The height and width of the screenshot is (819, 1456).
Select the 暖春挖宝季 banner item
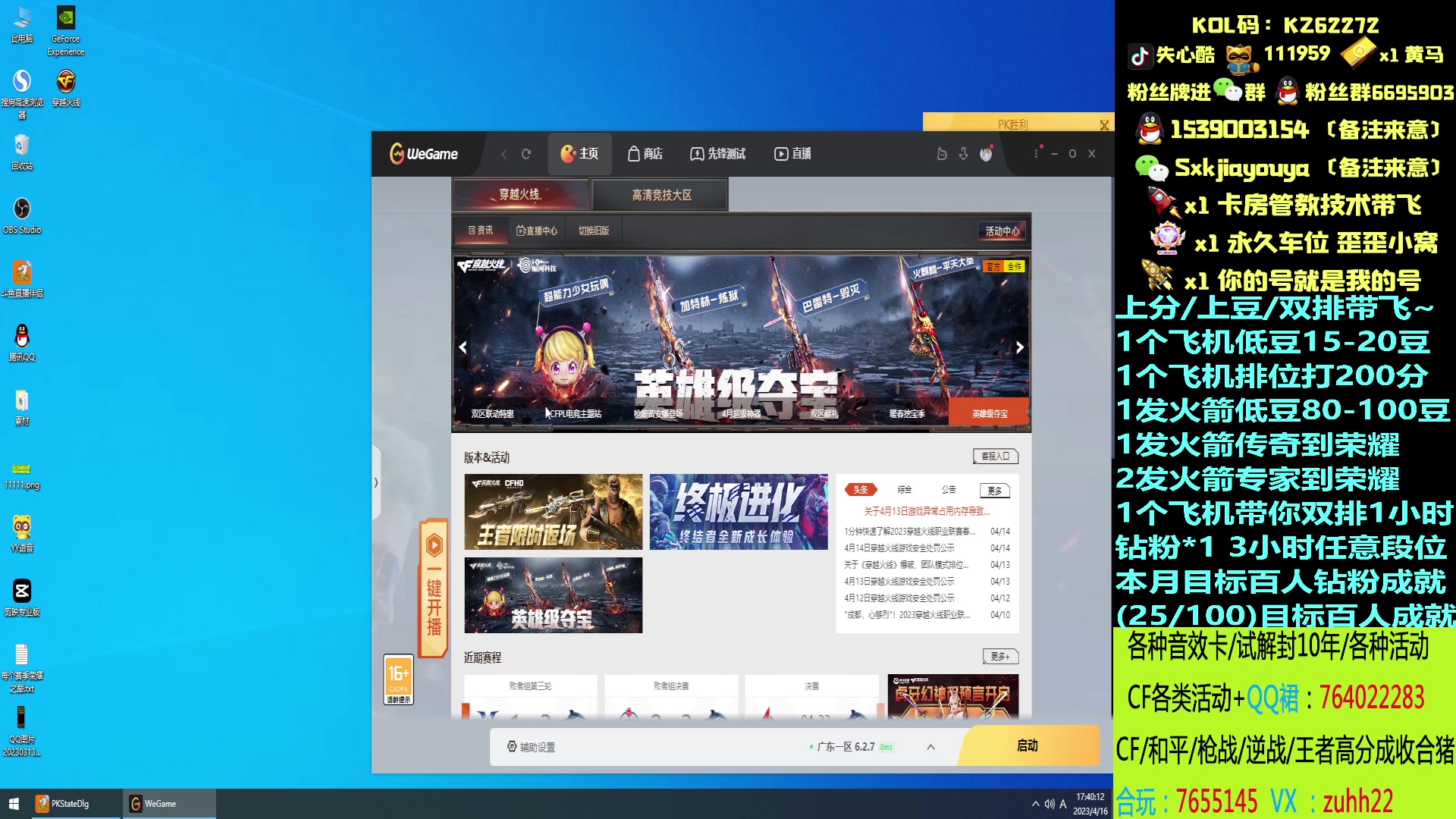907,414
